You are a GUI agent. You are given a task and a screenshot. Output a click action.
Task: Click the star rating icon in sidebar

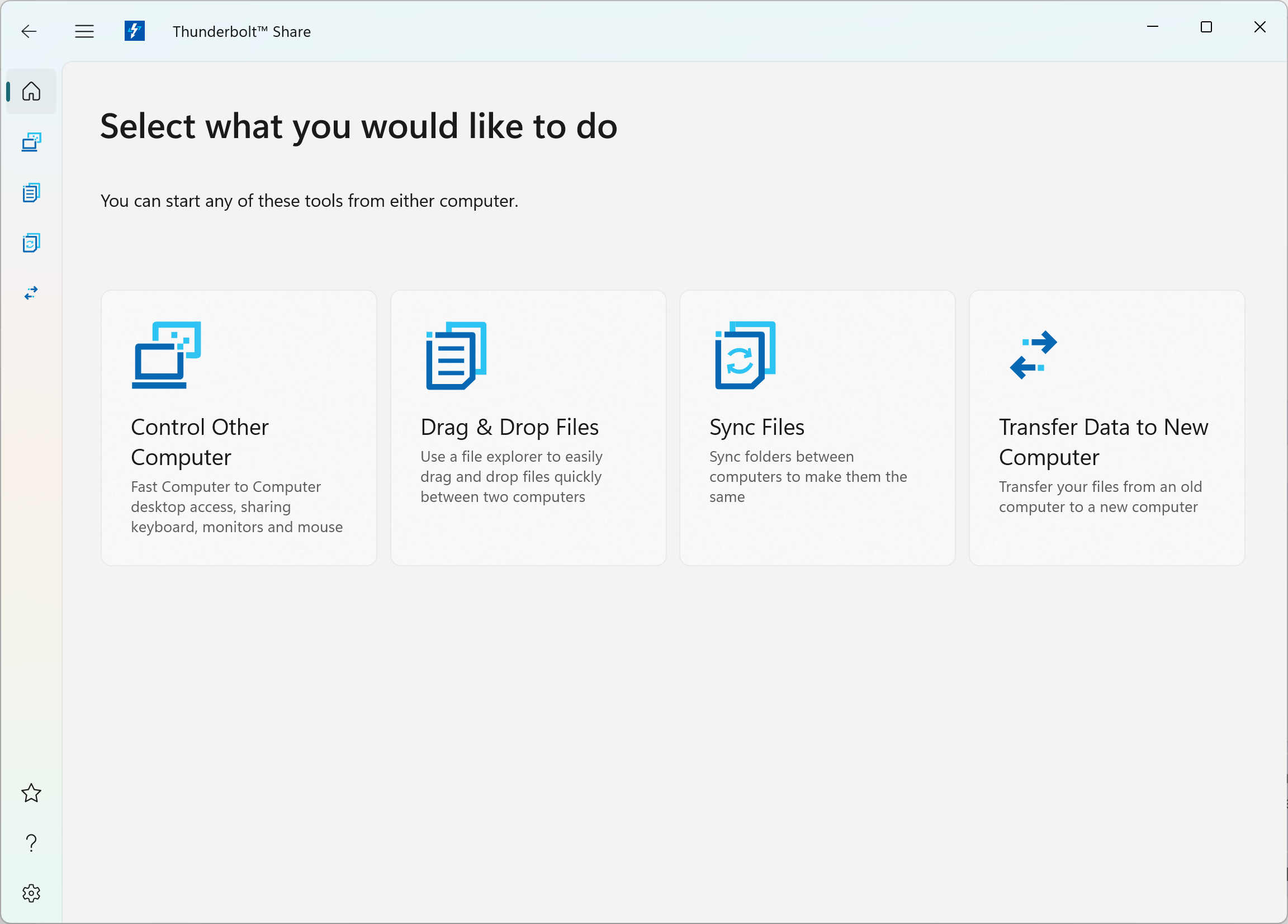click(31, 793)
